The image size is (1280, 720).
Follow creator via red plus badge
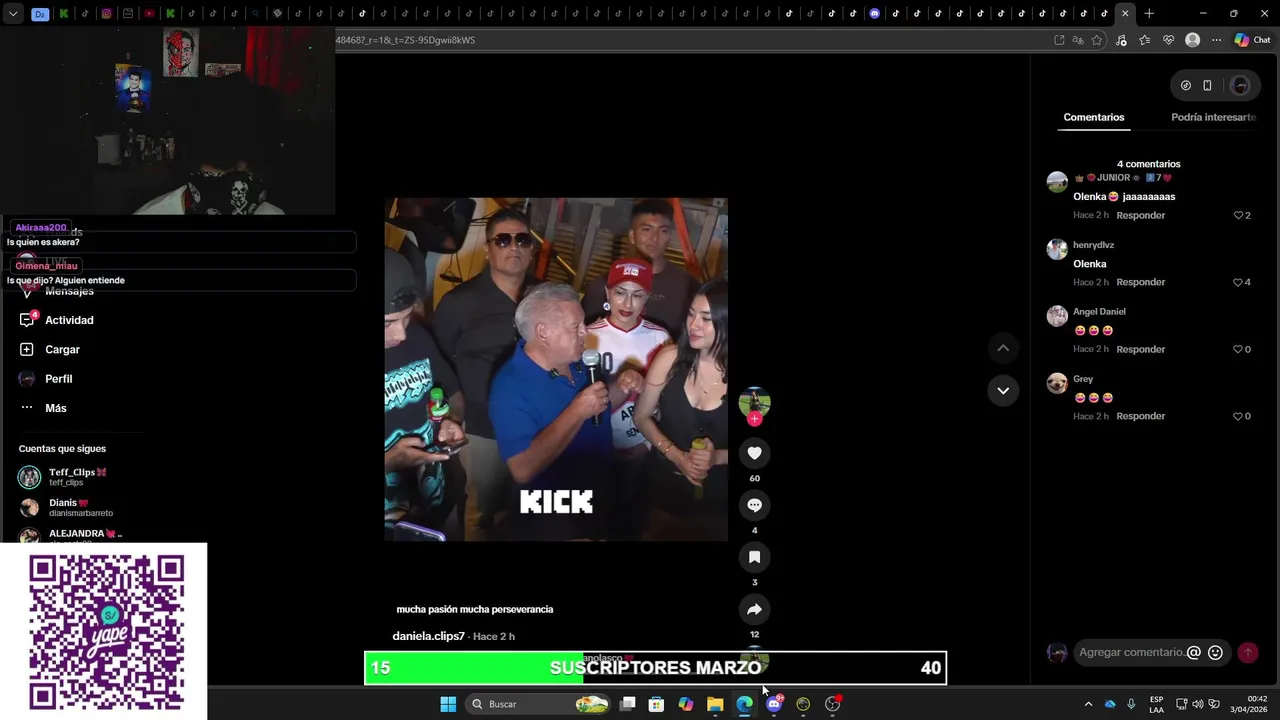(x=754, y=419)
